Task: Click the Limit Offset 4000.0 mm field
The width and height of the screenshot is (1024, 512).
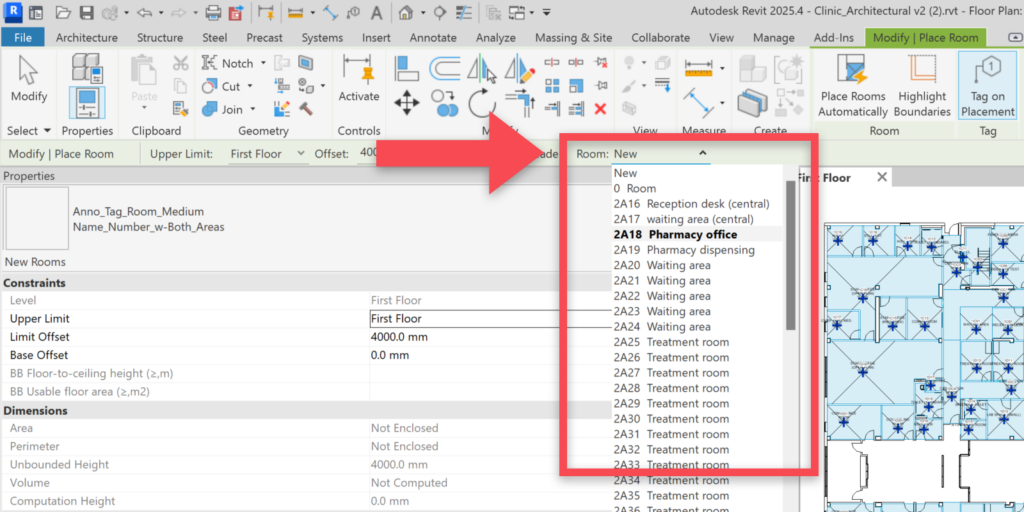Action: [462, 337]
